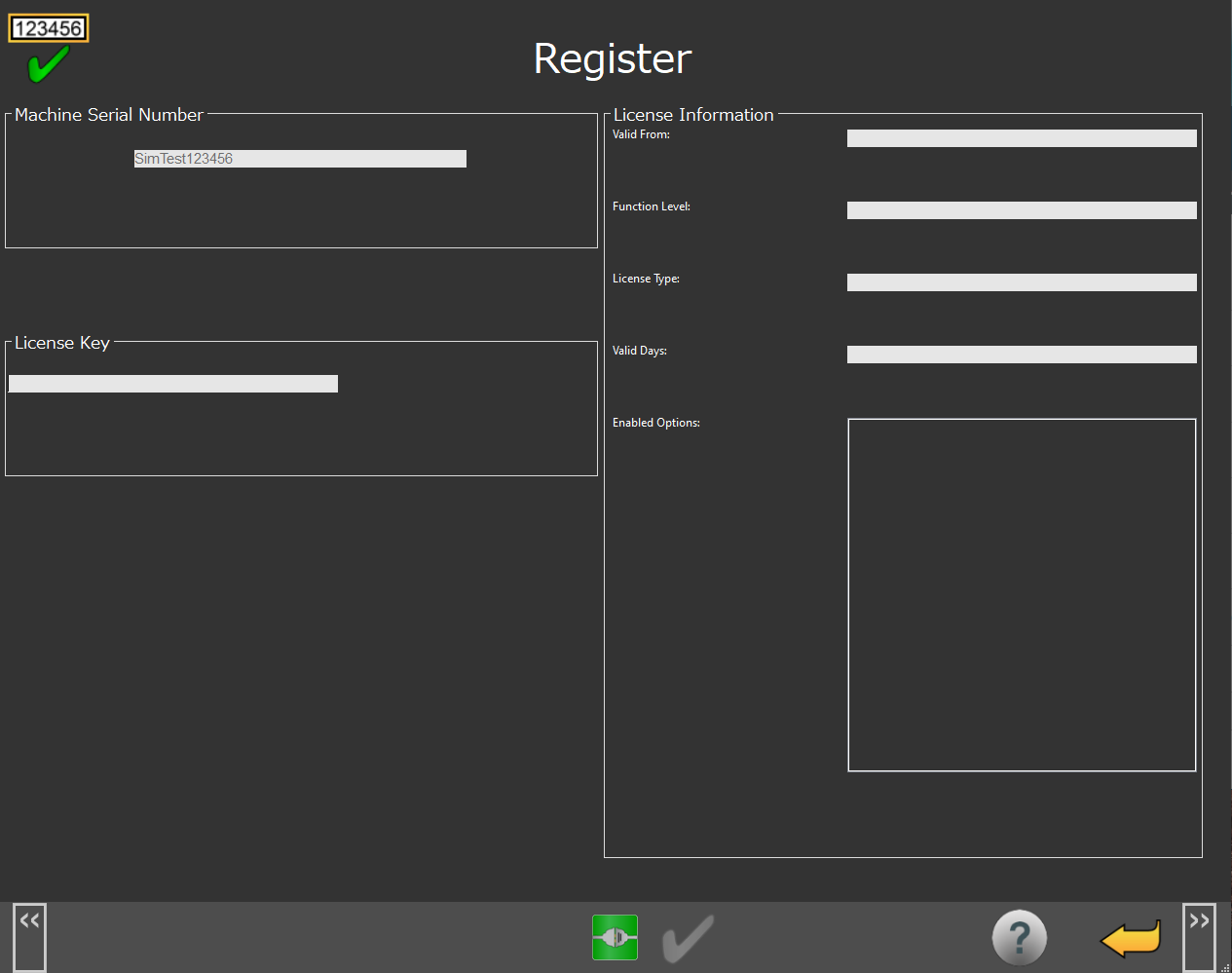Click the License Information group heading
The width and height of the screenshot is (1232, 973).
tap(692, 115)
